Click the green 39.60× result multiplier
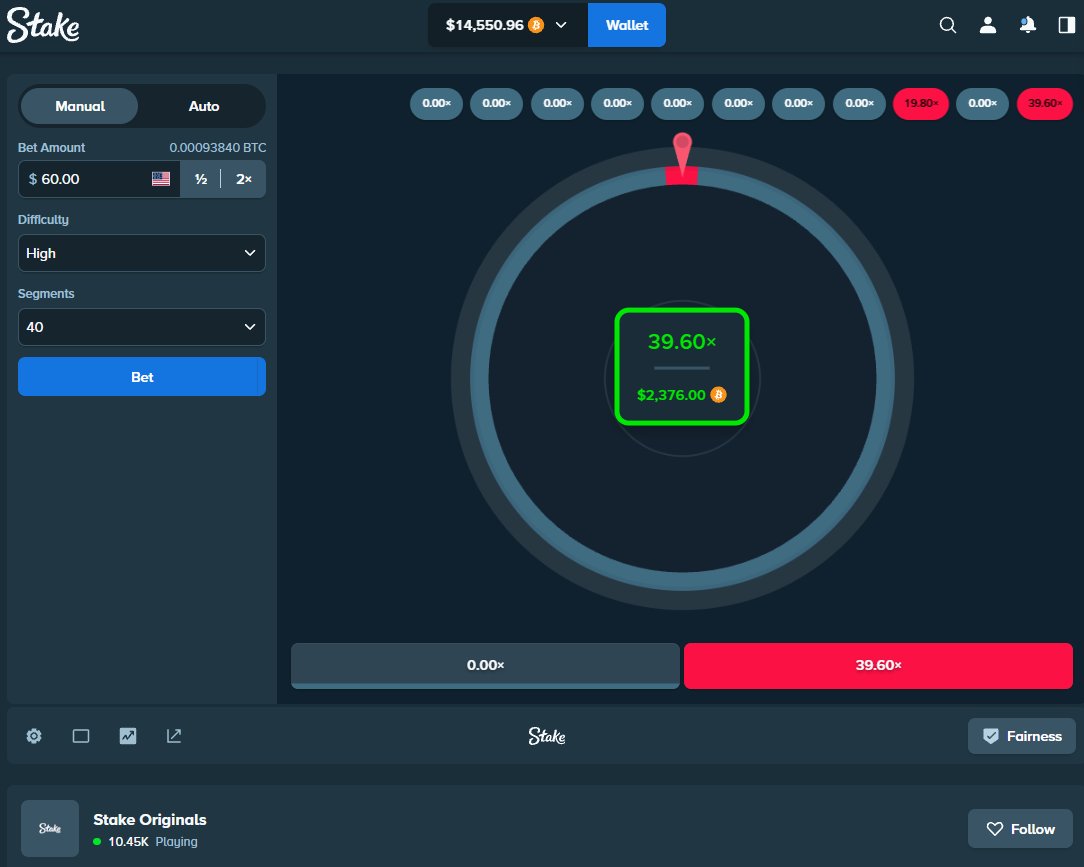Screen dimensions: 1084x867 682,342
